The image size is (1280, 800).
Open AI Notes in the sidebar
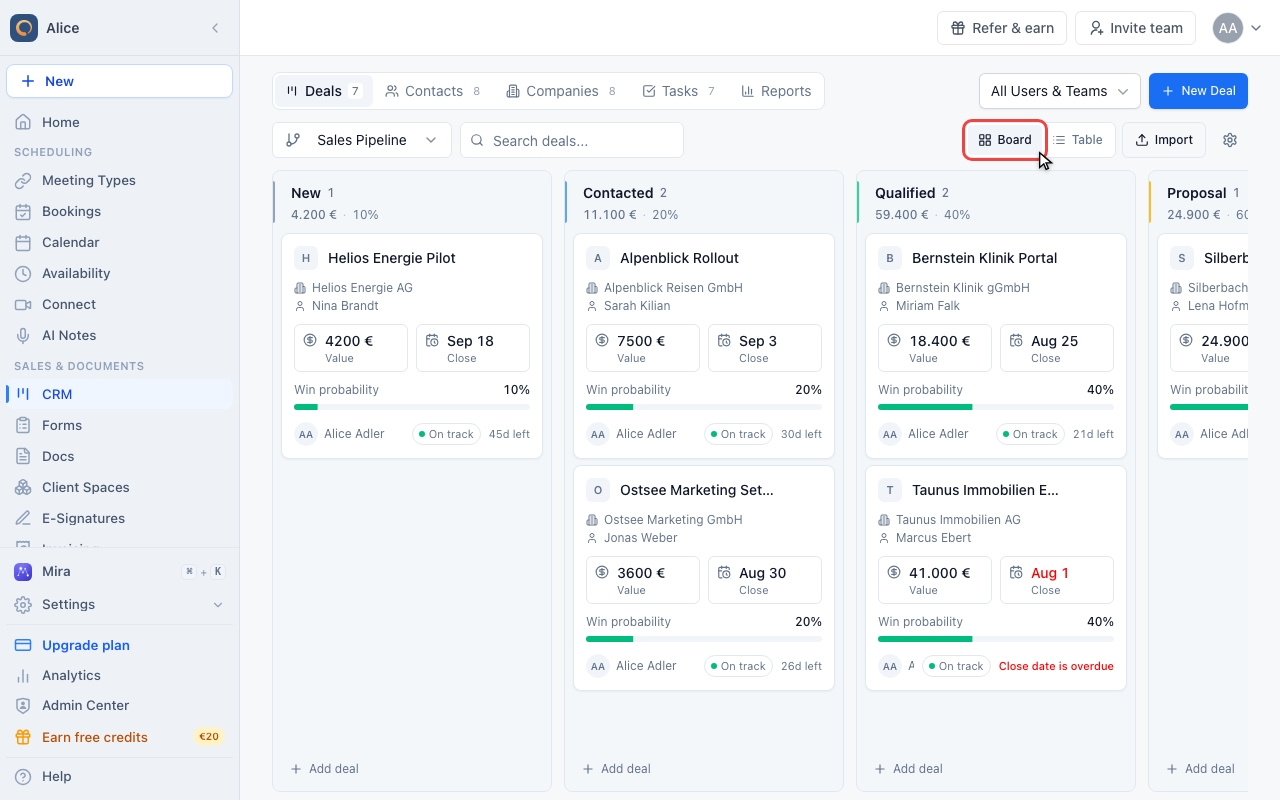click(x=120, y=335)
